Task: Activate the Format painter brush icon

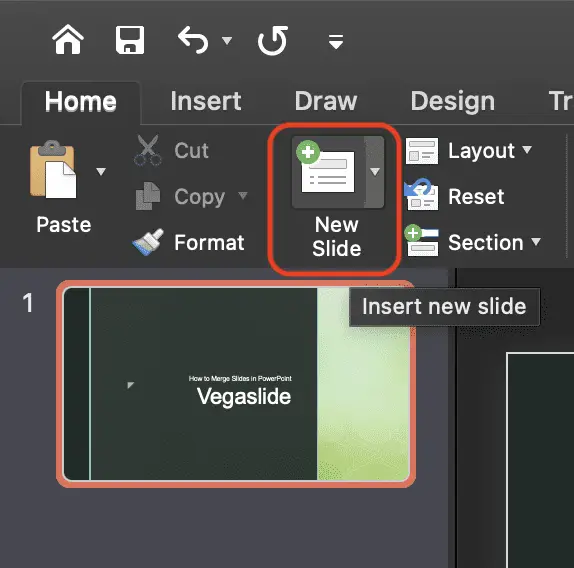Action: 148,242
